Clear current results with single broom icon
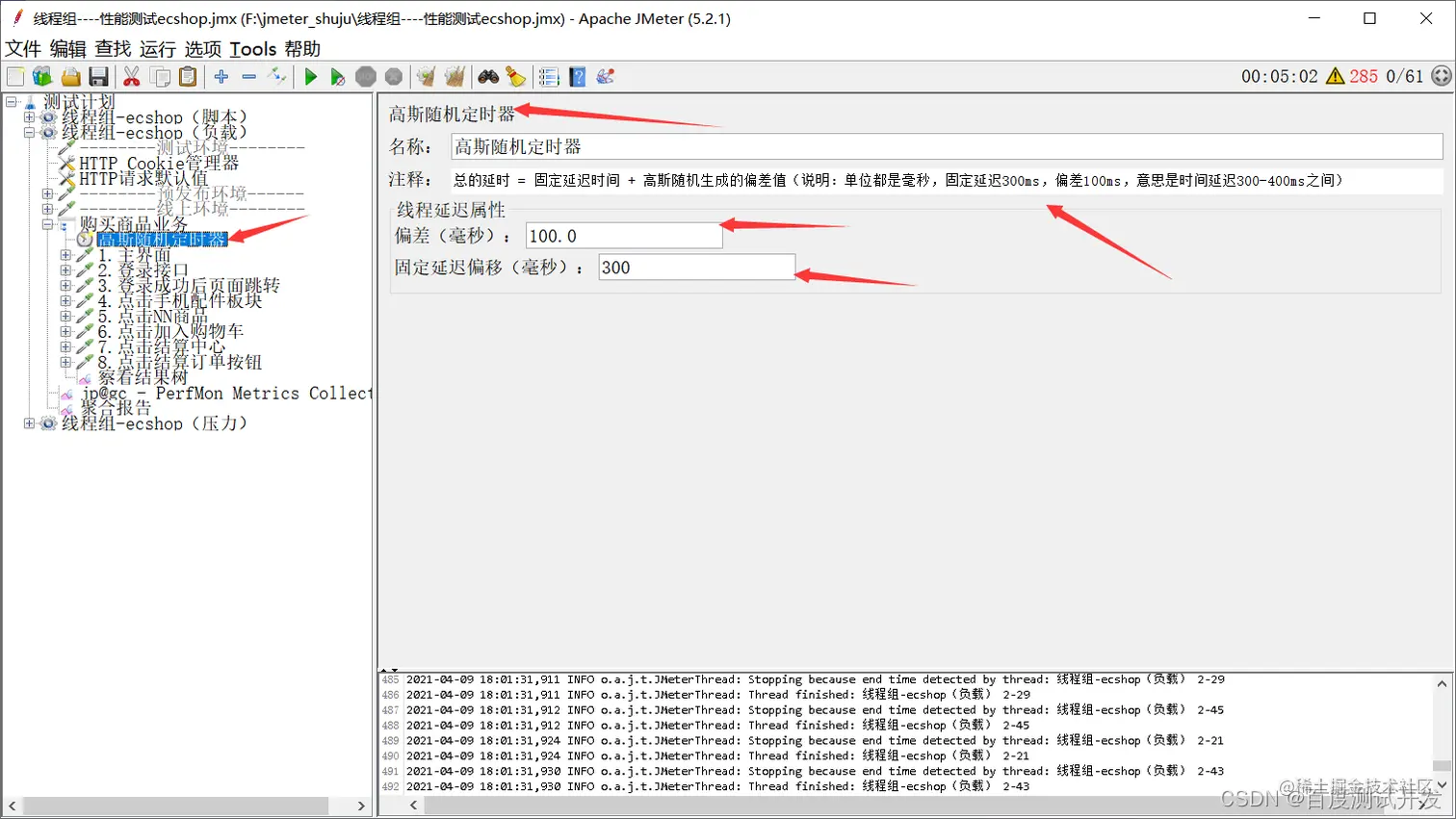 [x=426, y=77]
